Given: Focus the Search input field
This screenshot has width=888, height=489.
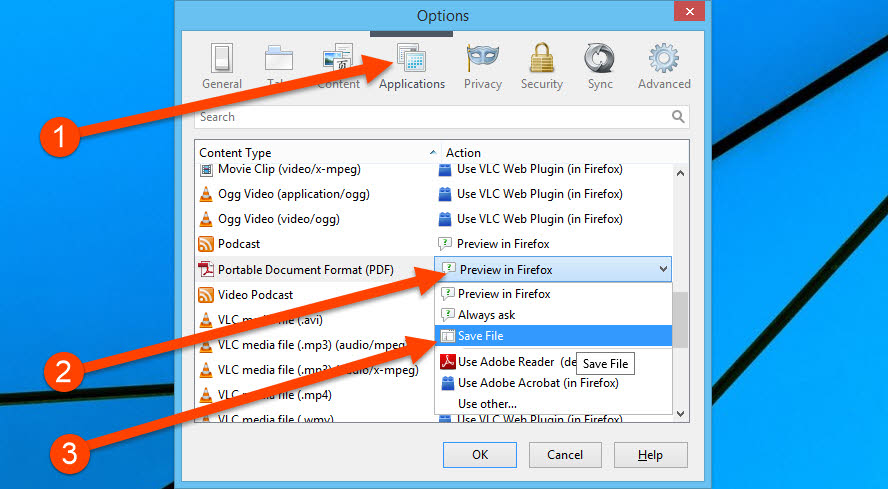Looking at the screenshot, I should click(442, 117).
